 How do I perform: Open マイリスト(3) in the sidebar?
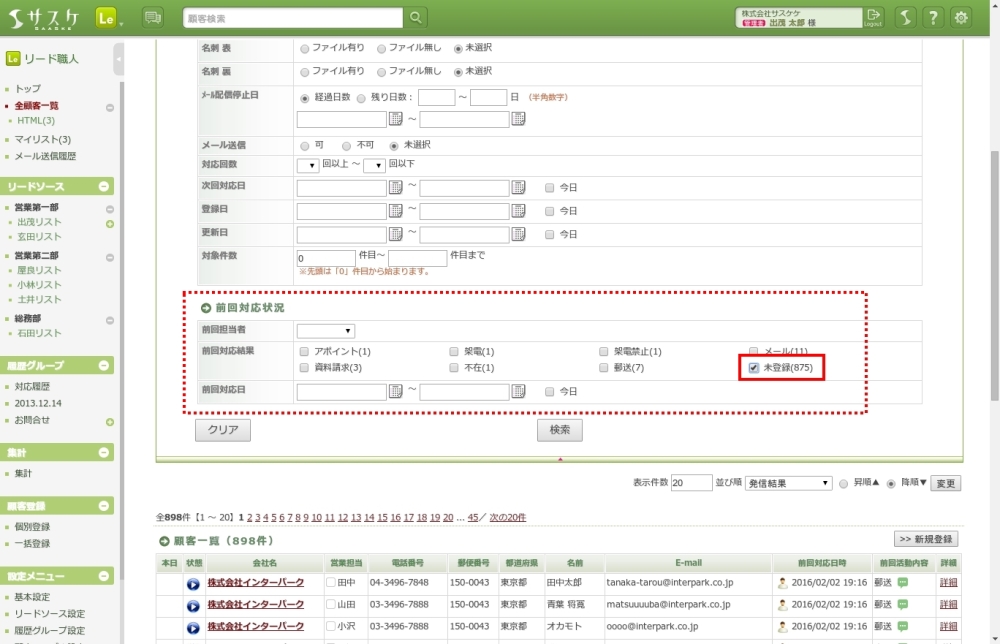pyautogui.click(x=43, y=139)
